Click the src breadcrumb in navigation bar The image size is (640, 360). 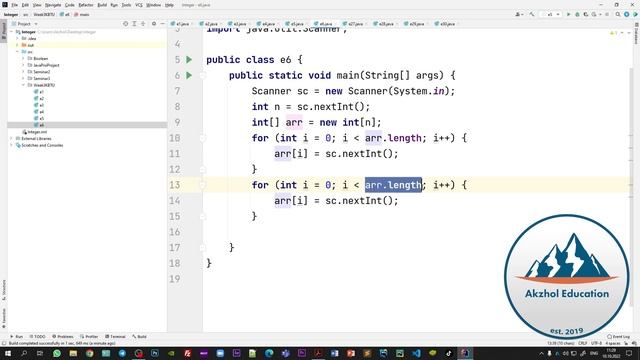click(25, 14)
